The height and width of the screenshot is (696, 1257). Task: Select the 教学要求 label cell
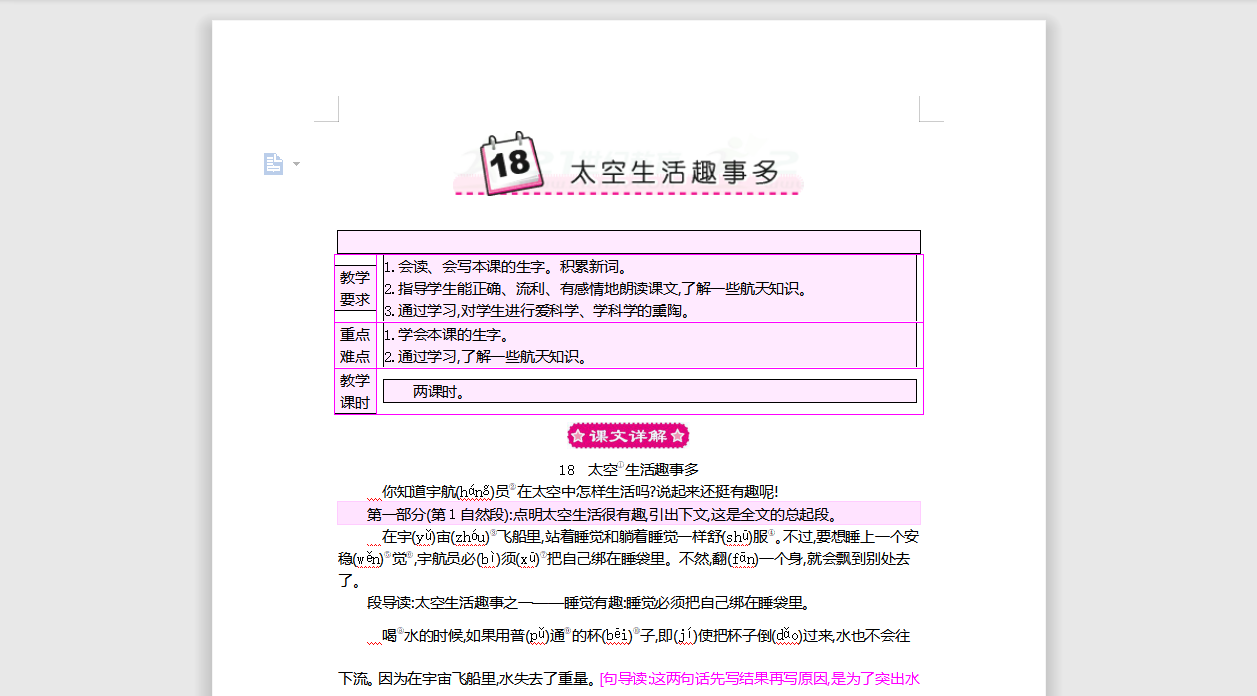[355, 287]
